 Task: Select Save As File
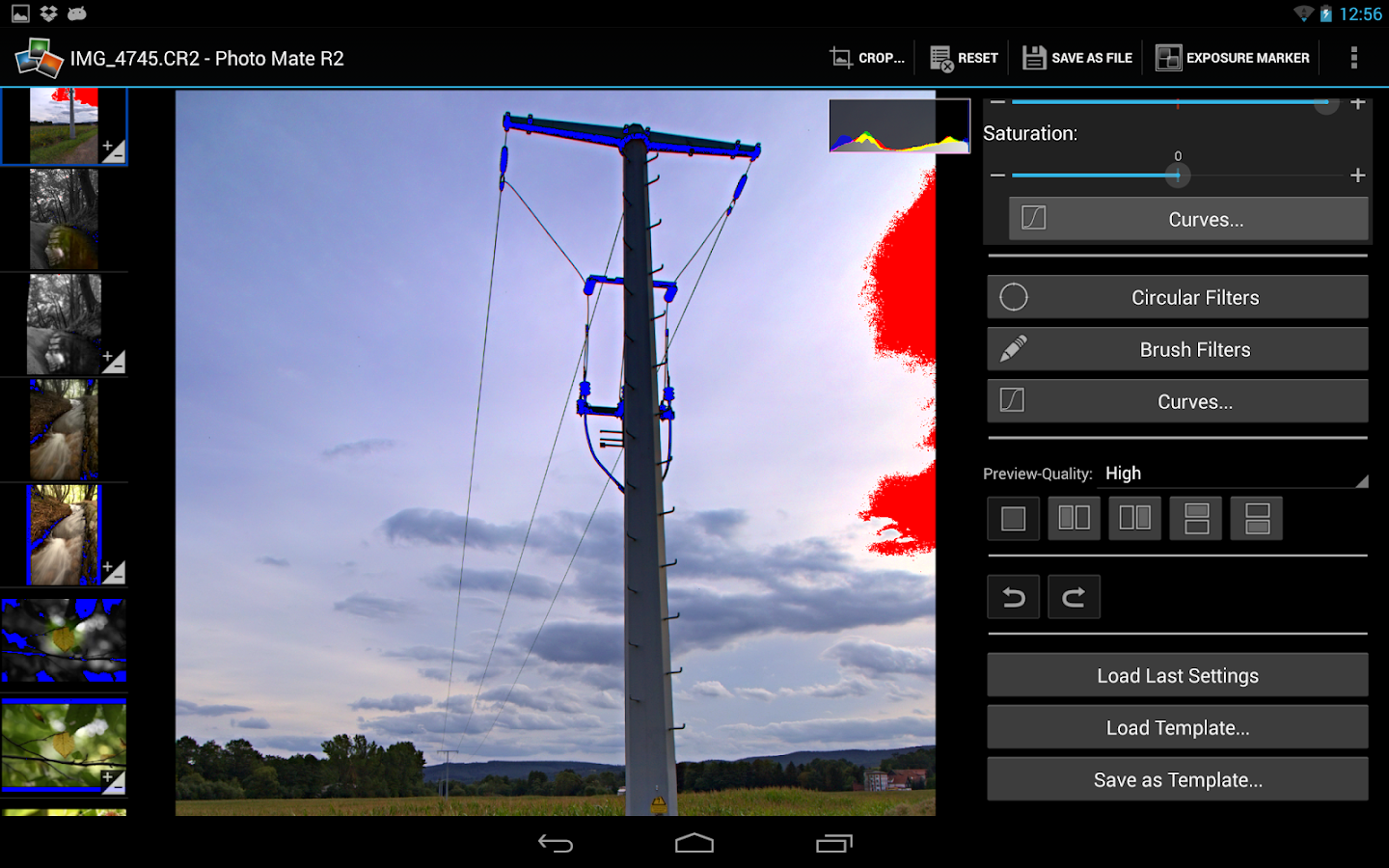tap(1076, 57)
